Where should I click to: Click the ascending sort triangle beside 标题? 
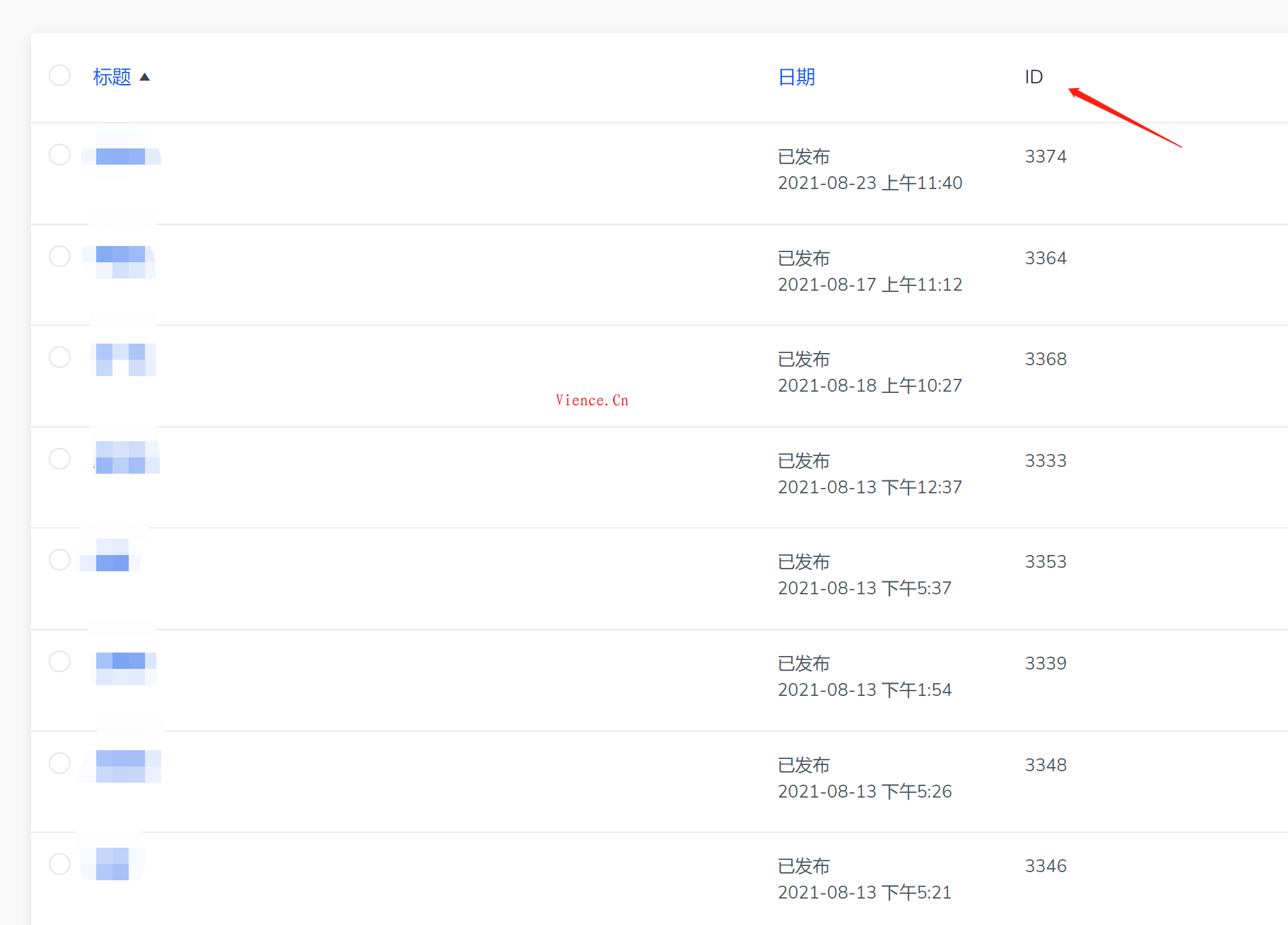click(145, 77)
